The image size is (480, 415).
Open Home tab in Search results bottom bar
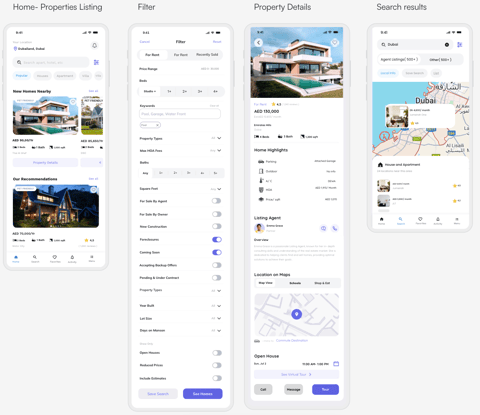(x=381, y=221)
